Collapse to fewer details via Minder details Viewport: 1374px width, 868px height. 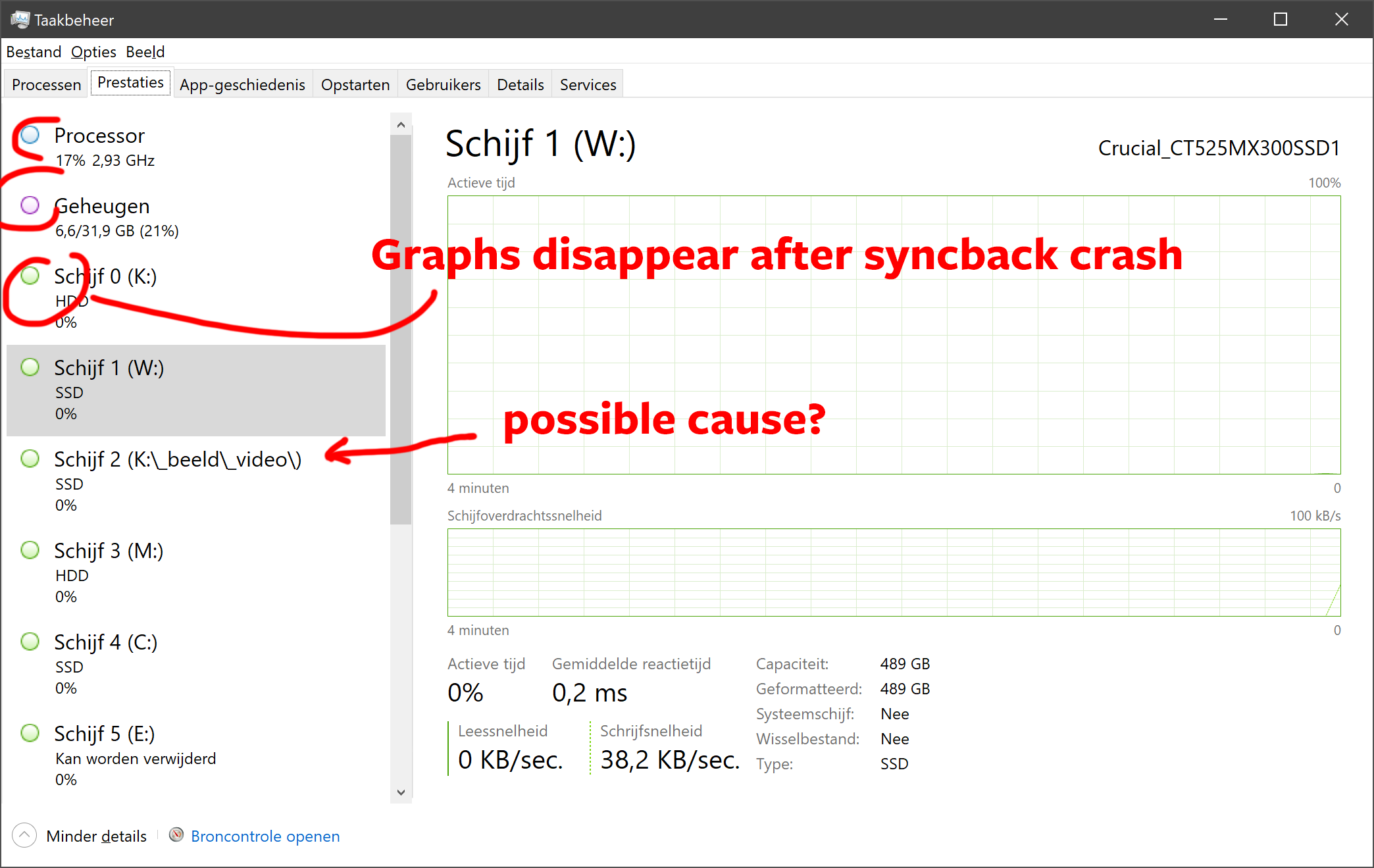click(96, 835)
